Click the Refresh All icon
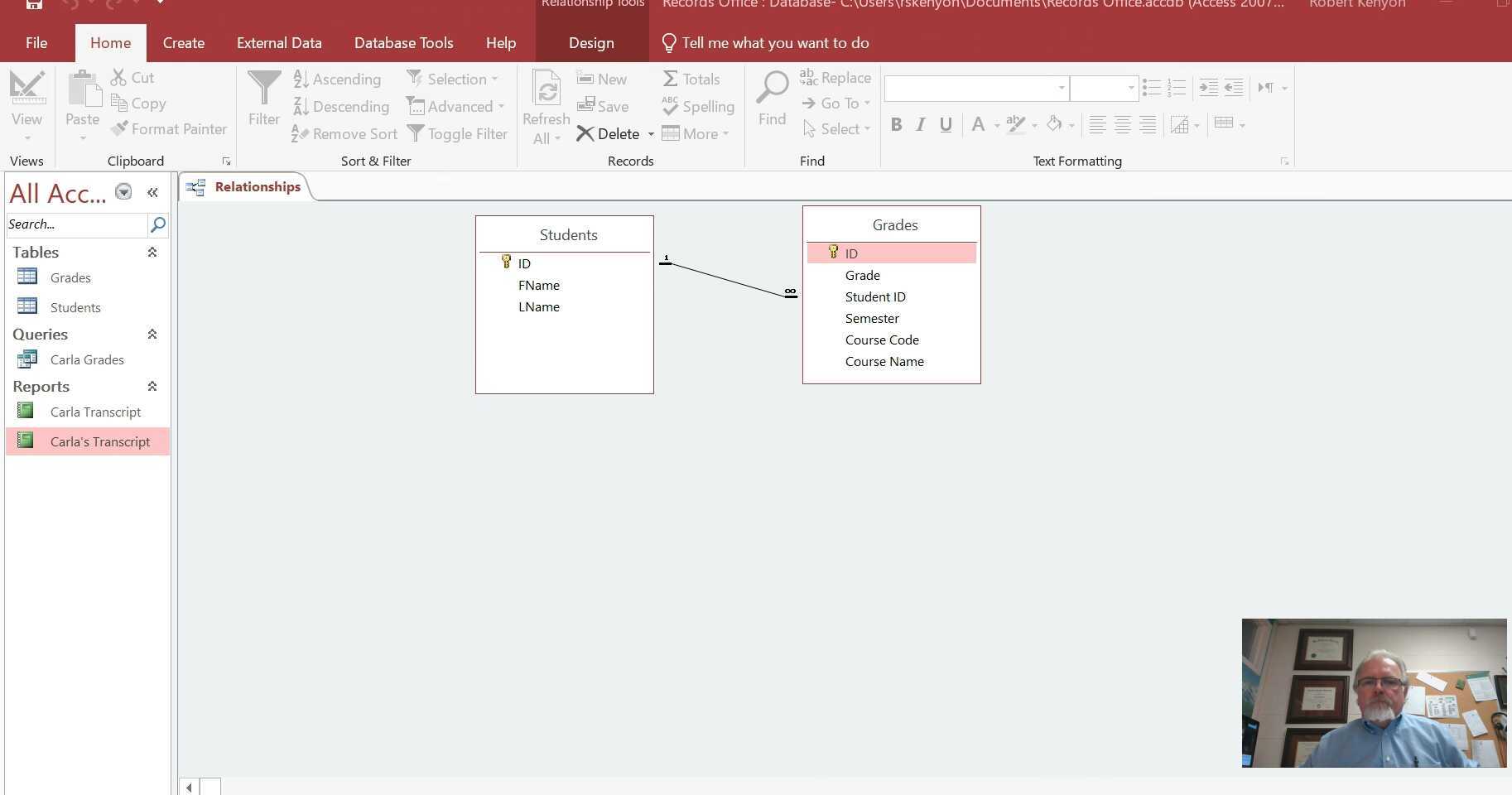The height and width of the screenshot is (795, 1512). coord(546,89)
